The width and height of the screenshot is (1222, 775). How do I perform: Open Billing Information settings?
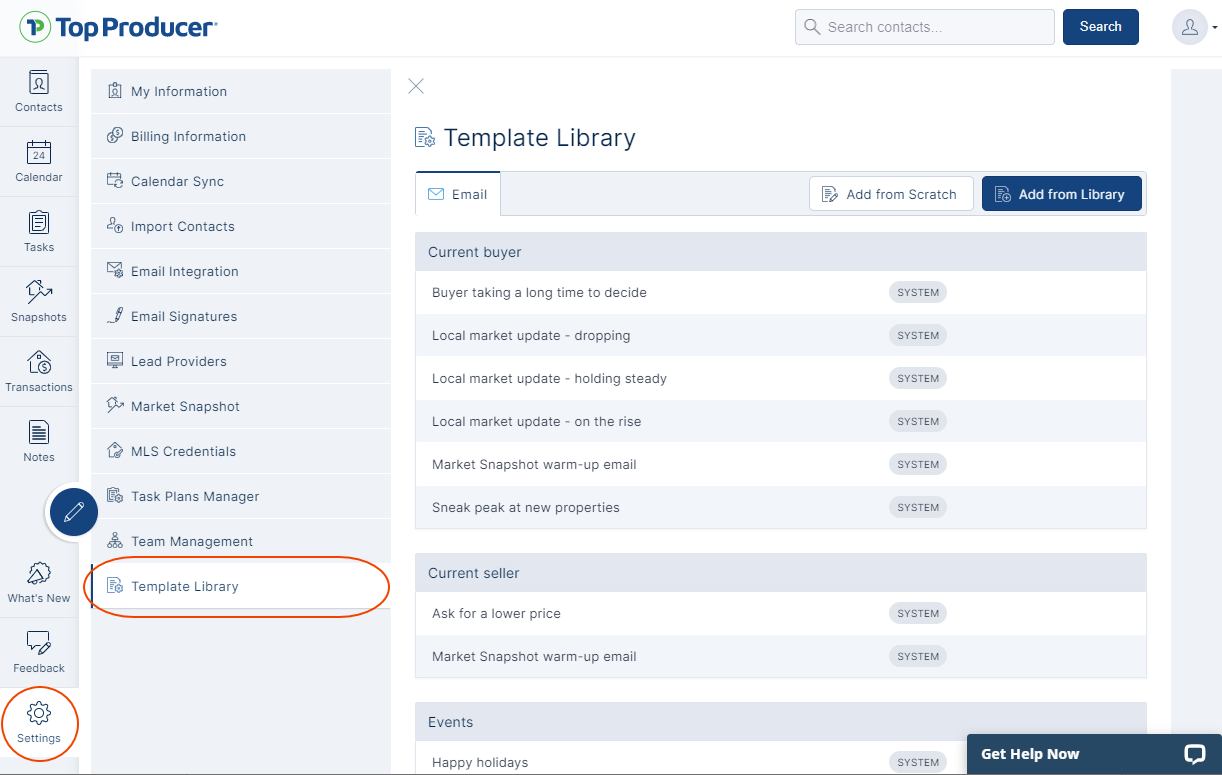pos(241,136)
